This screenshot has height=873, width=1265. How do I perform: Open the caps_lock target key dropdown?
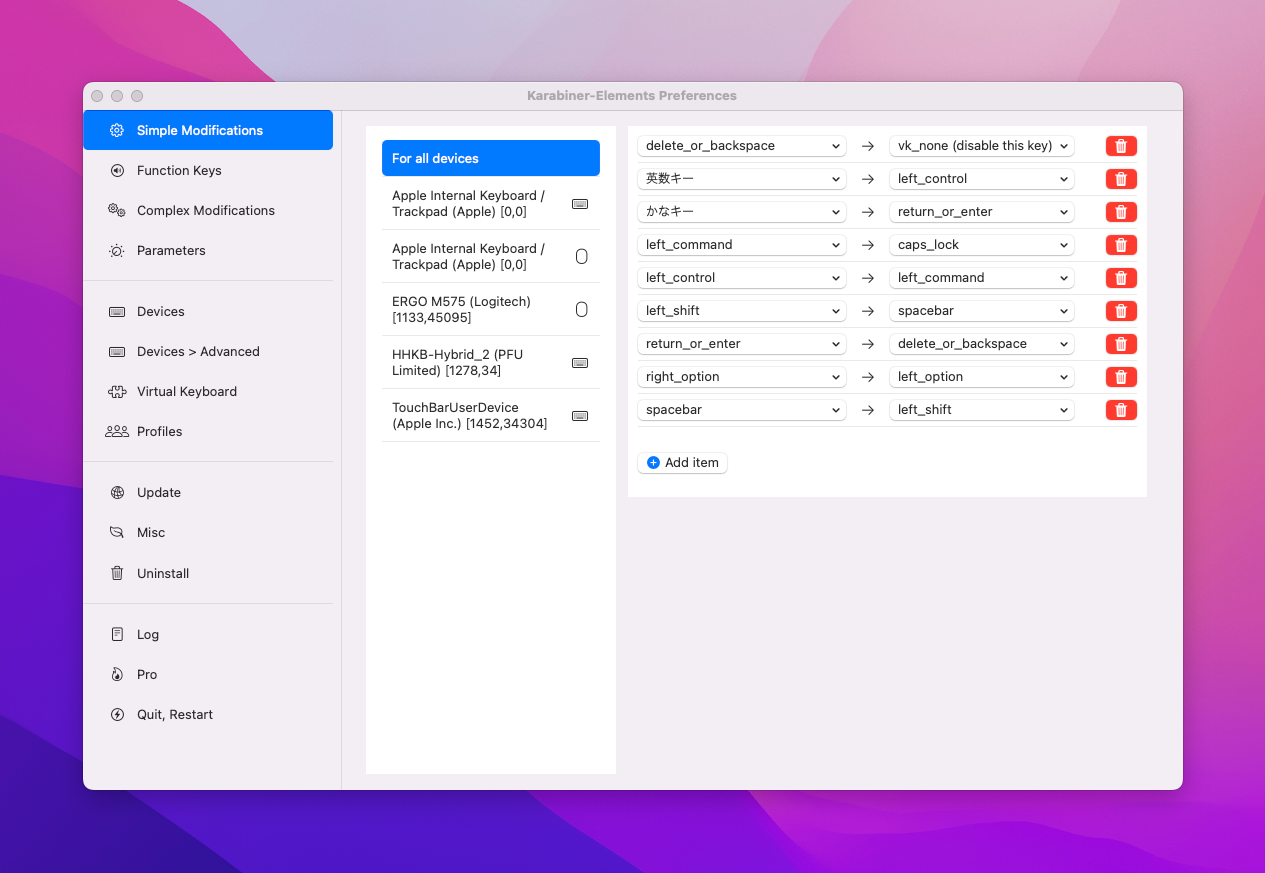982,245
